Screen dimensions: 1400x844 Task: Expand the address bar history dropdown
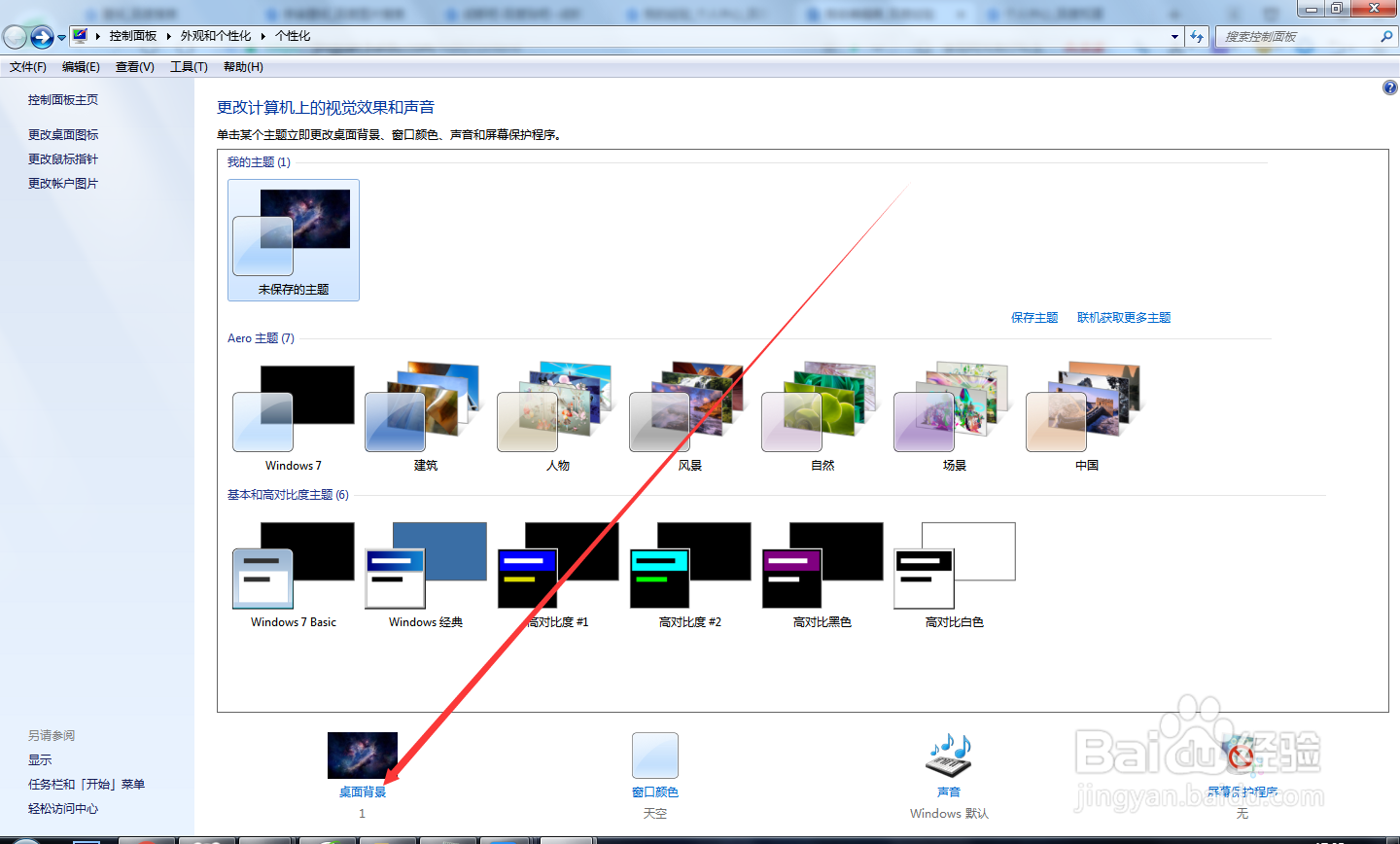[x=1174, y=37]
